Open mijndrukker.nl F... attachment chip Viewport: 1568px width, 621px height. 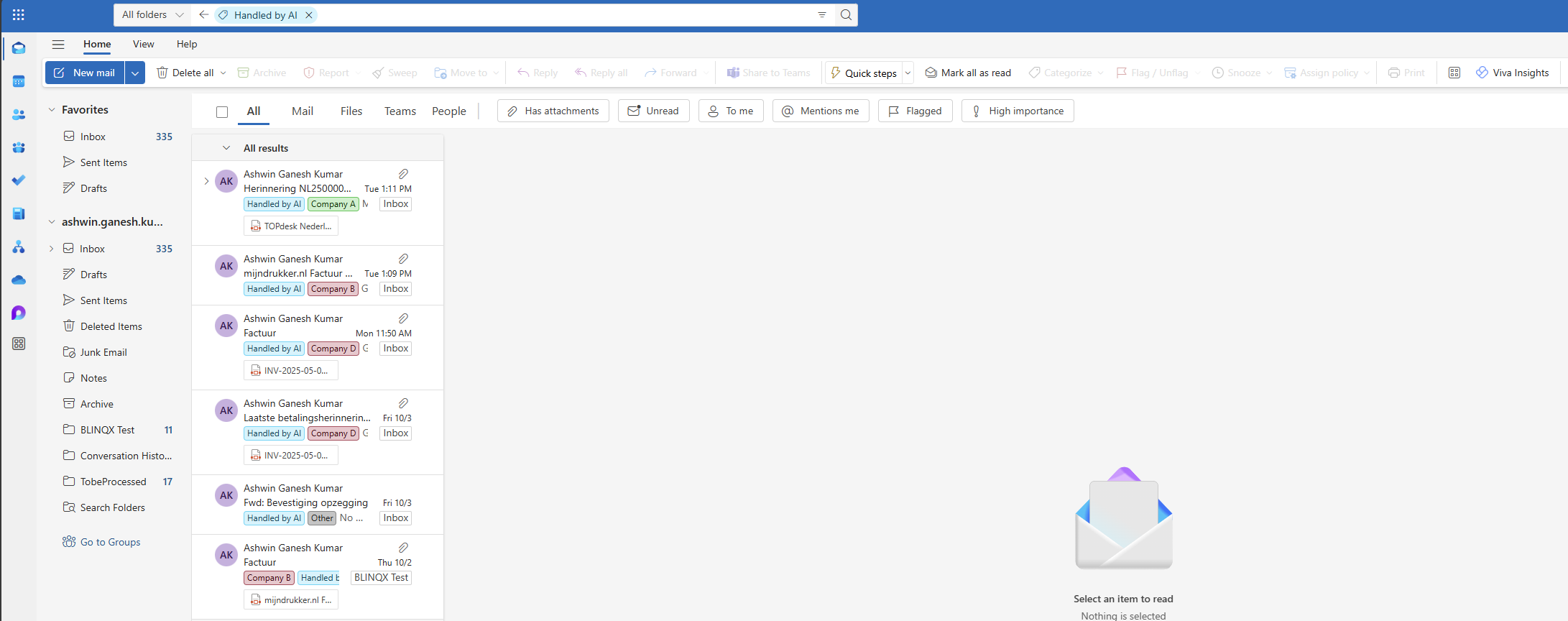point(291,599)
